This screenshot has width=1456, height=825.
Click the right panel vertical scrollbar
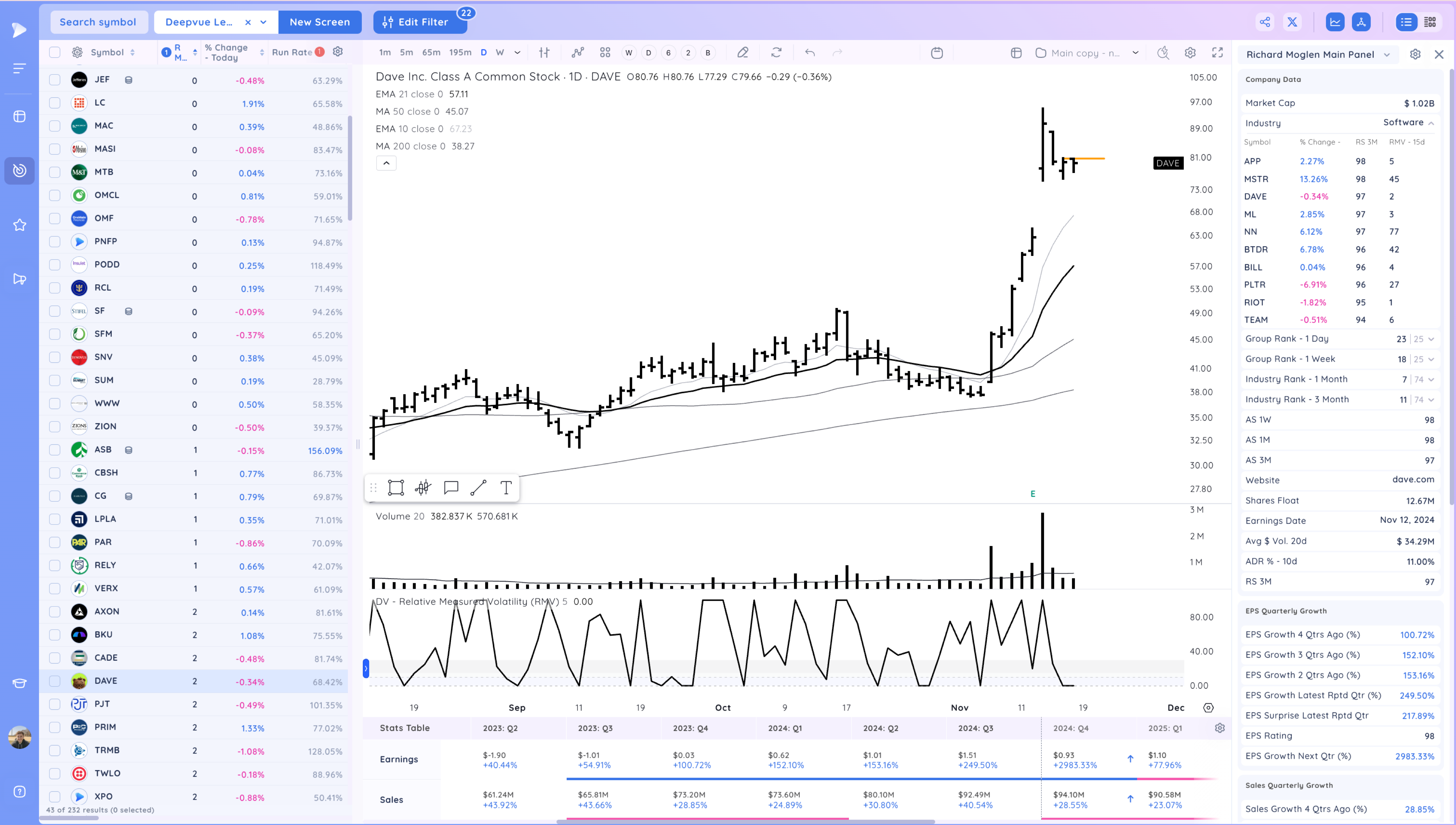click(1452, 286)
